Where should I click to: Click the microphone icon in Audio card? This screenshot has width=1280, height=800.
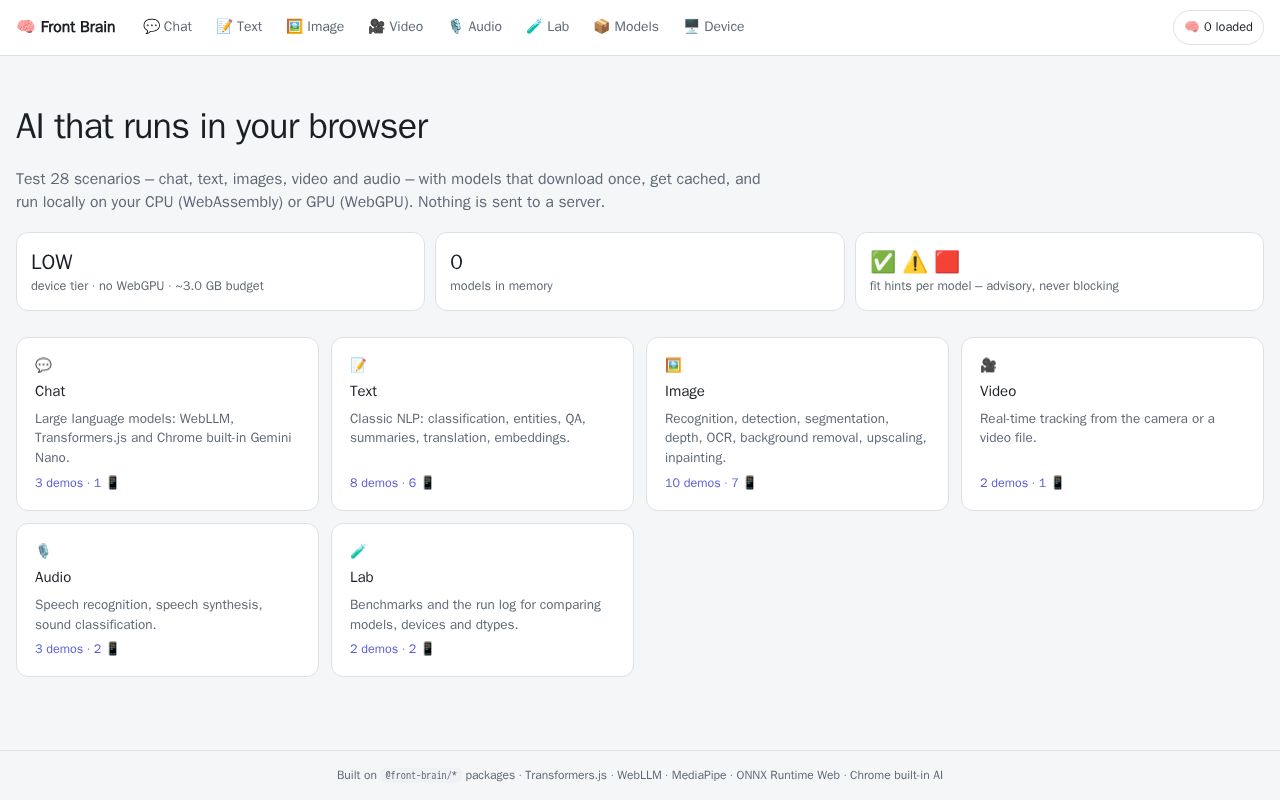[43, 551]
